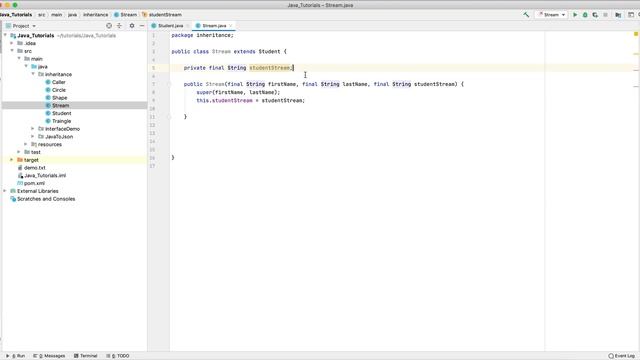640x360 pixels.
Task: Switch to the Student.java tab
Action: (170, 26)
